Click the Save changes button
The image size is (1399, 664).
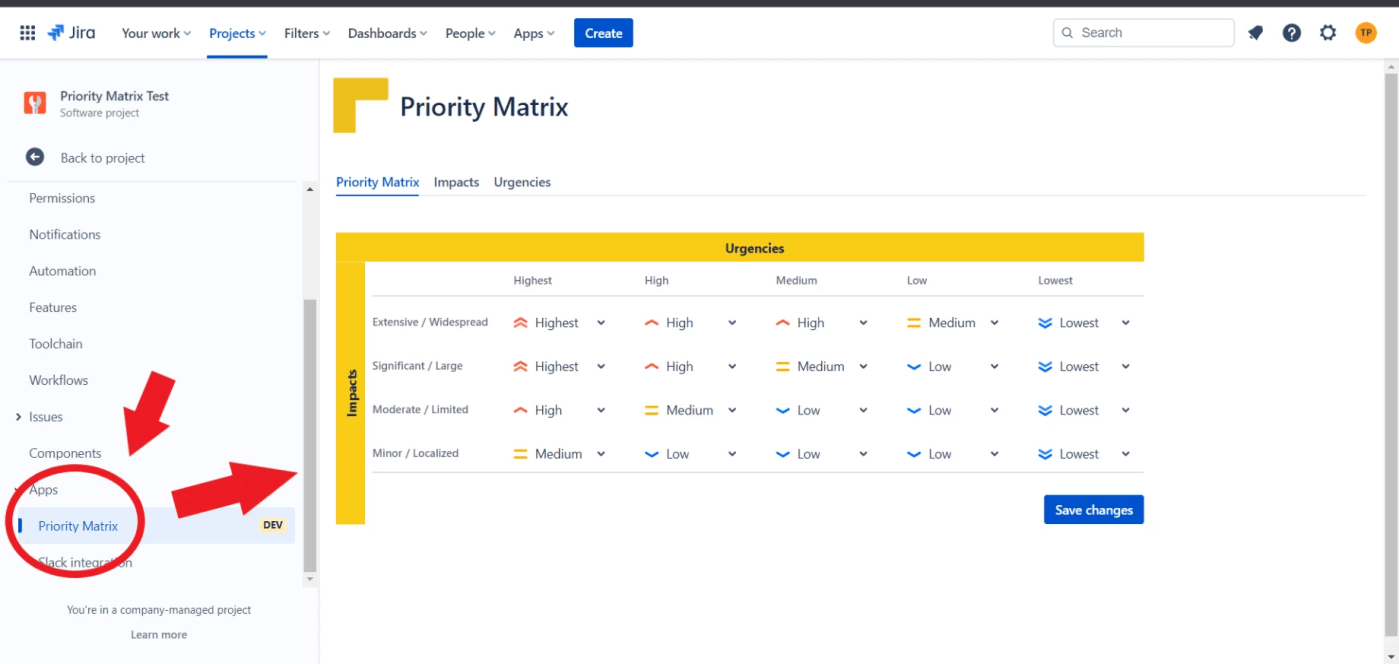(x=1093, y=510)
